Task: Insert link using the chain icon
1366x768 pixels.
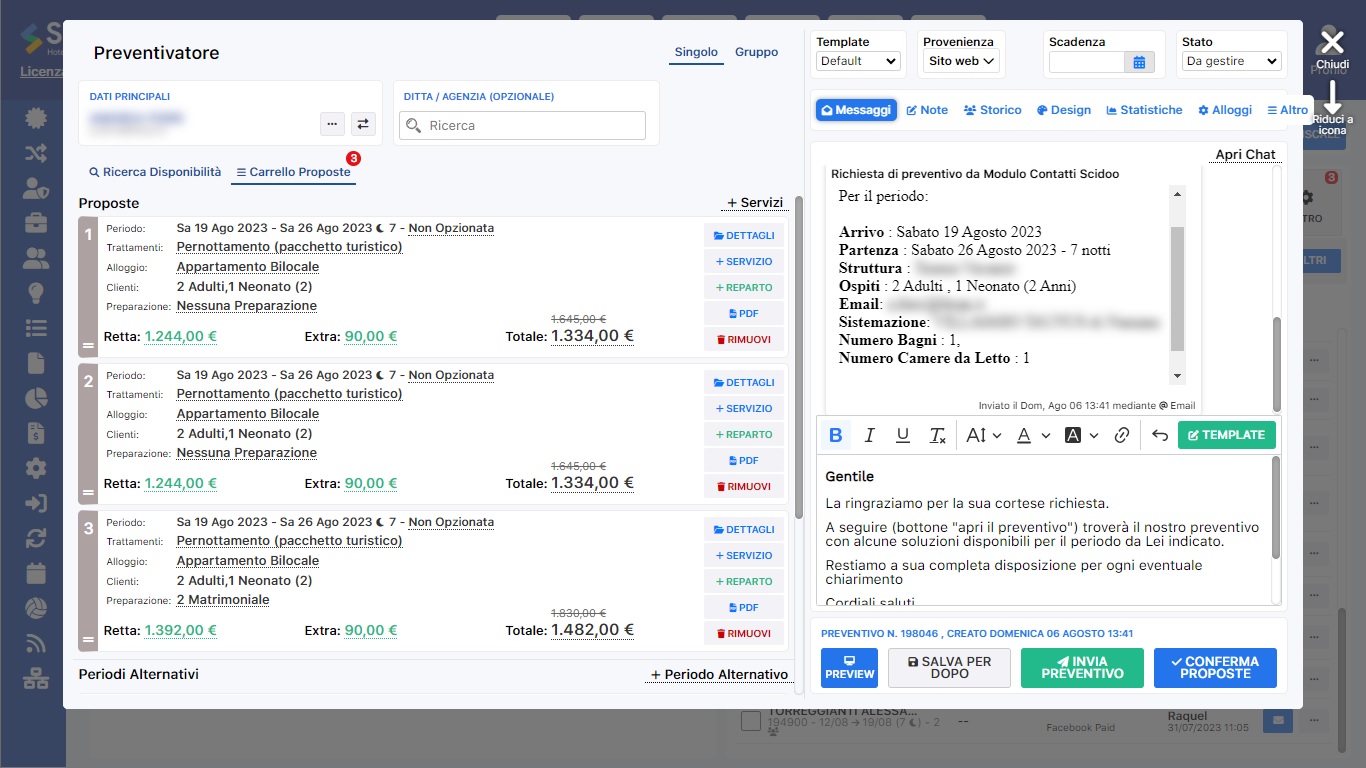Action: (x=1122, y=435)
